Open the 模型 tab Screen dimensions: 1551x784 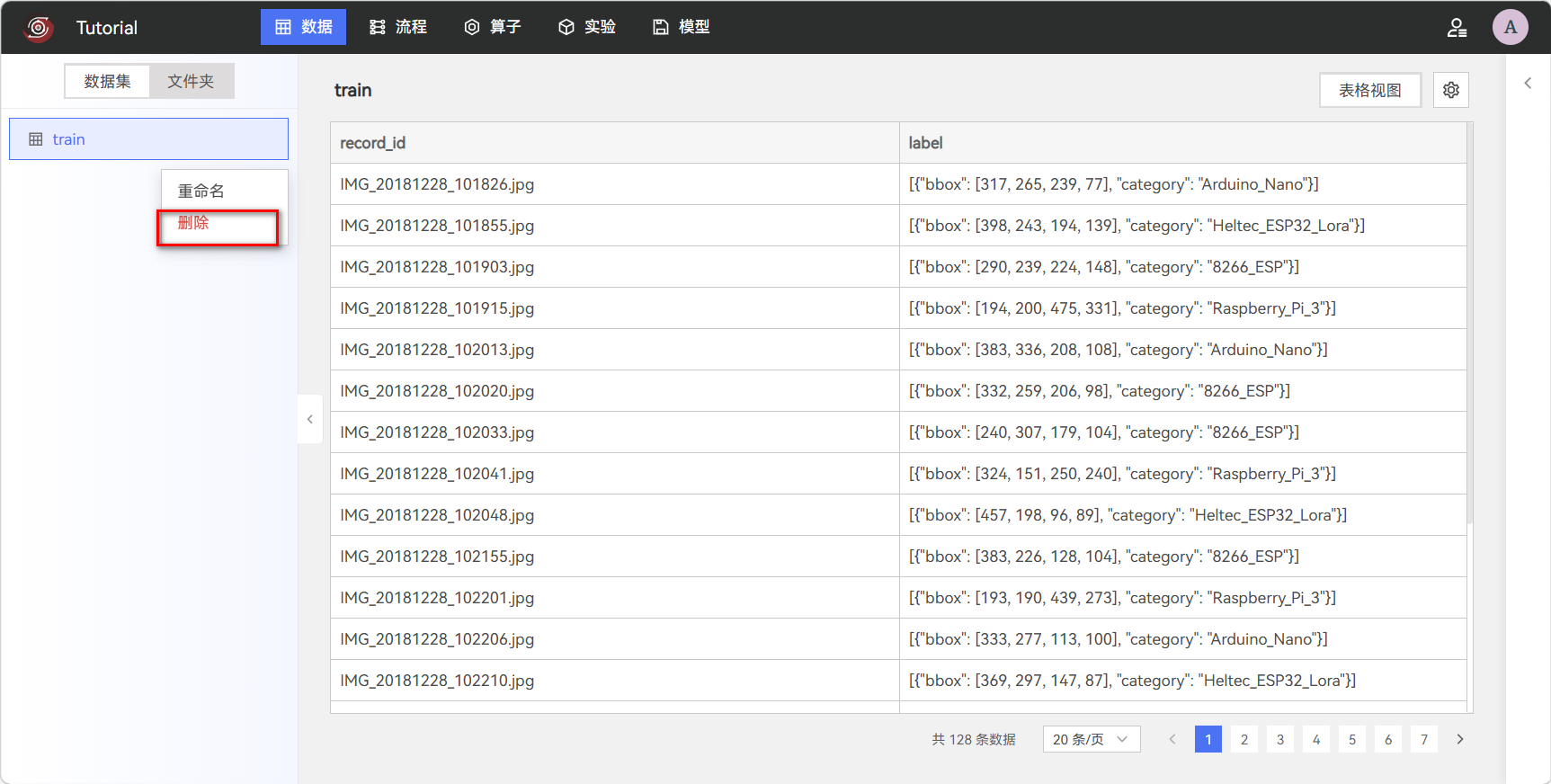(x=682, y=27)
